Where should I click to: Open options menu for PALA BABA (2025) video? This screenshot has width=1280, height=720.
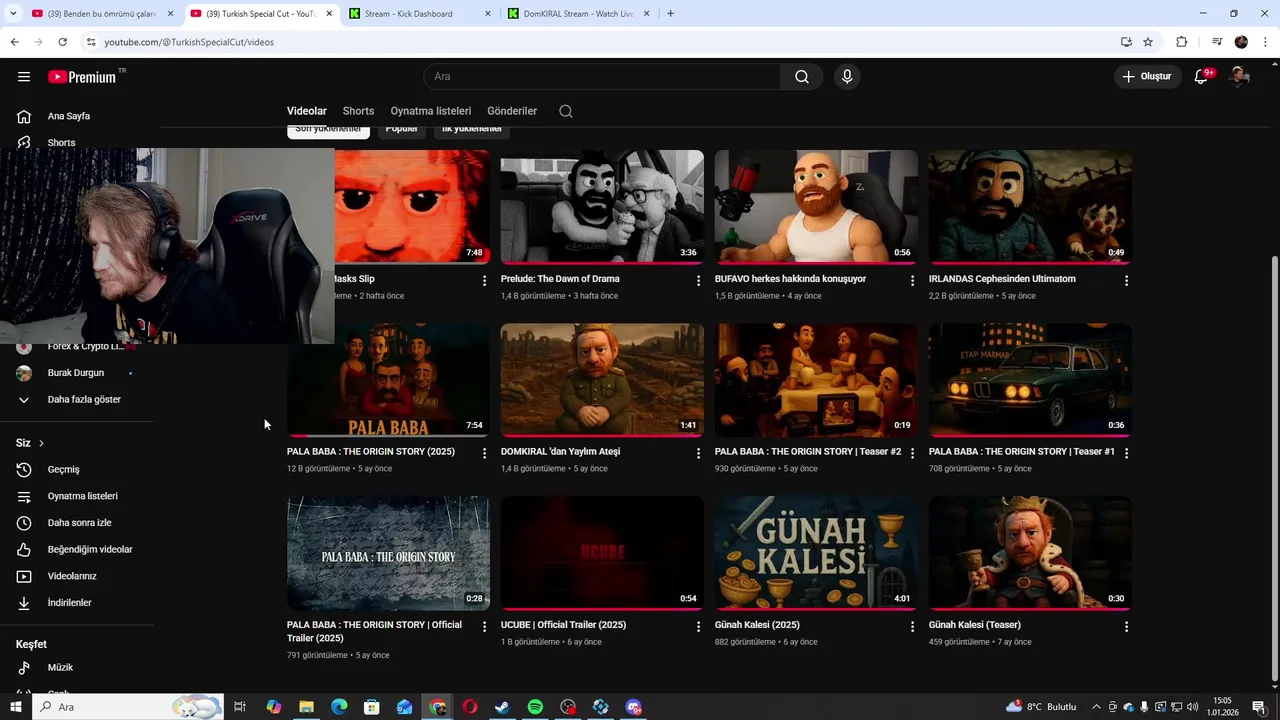[x=484, y=453]
